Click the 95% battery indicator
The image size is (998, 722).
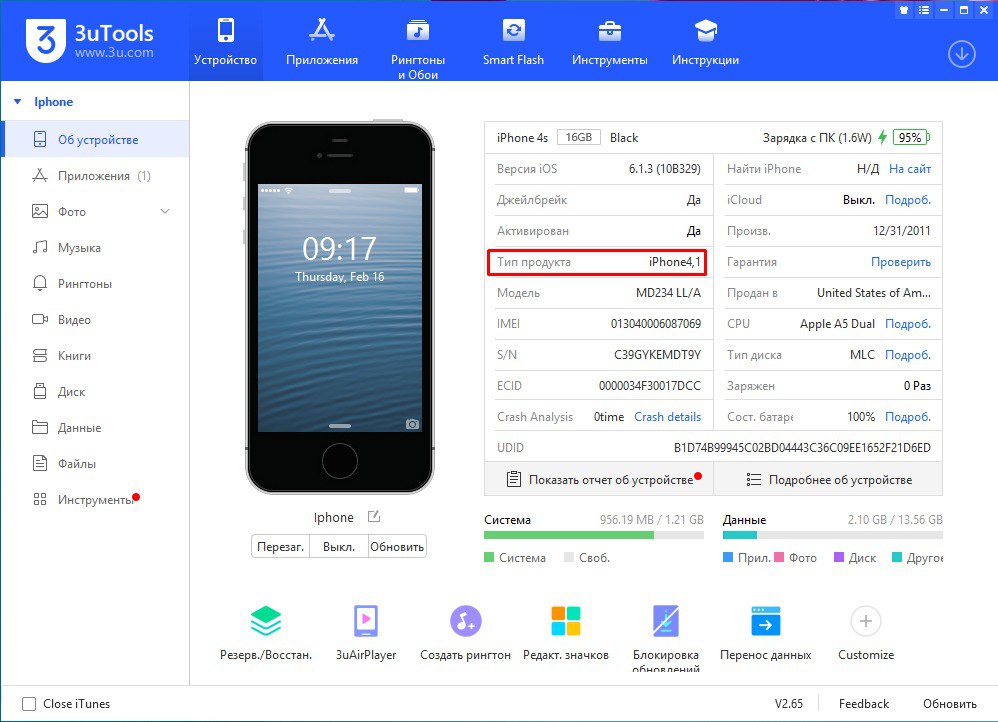[911, 137]
